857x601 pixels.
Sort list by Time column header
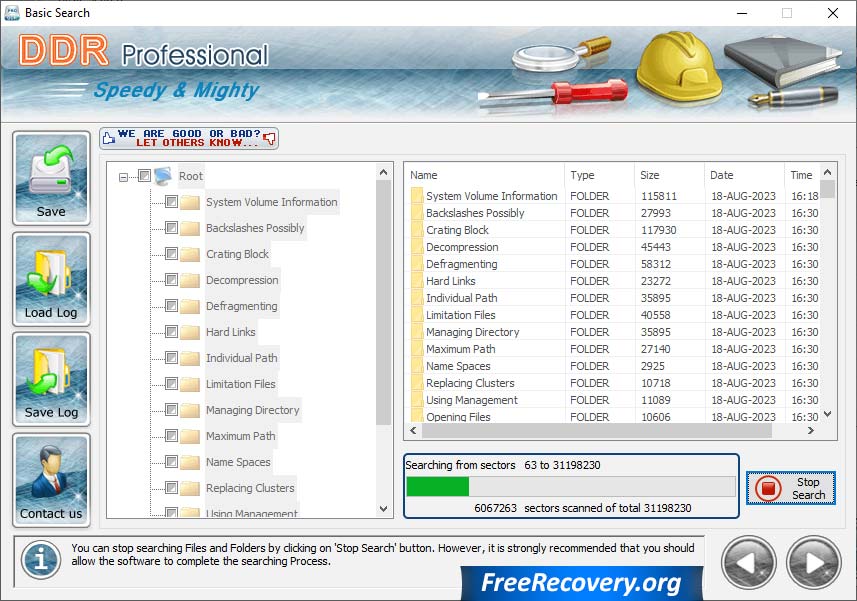[x=802, y=175]
